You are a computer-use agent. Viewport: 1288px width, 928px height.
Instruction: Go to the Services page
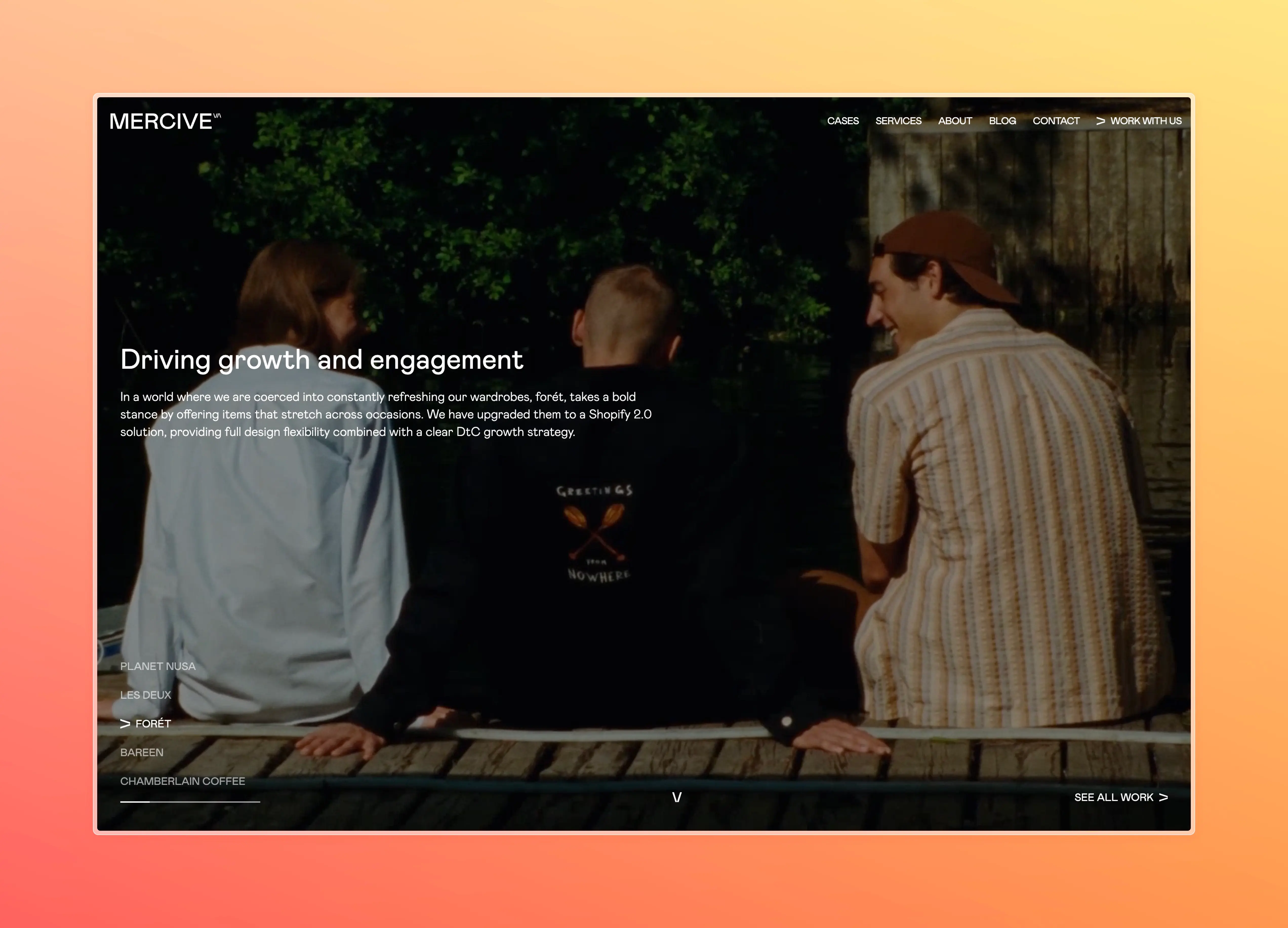pos(898,121)
